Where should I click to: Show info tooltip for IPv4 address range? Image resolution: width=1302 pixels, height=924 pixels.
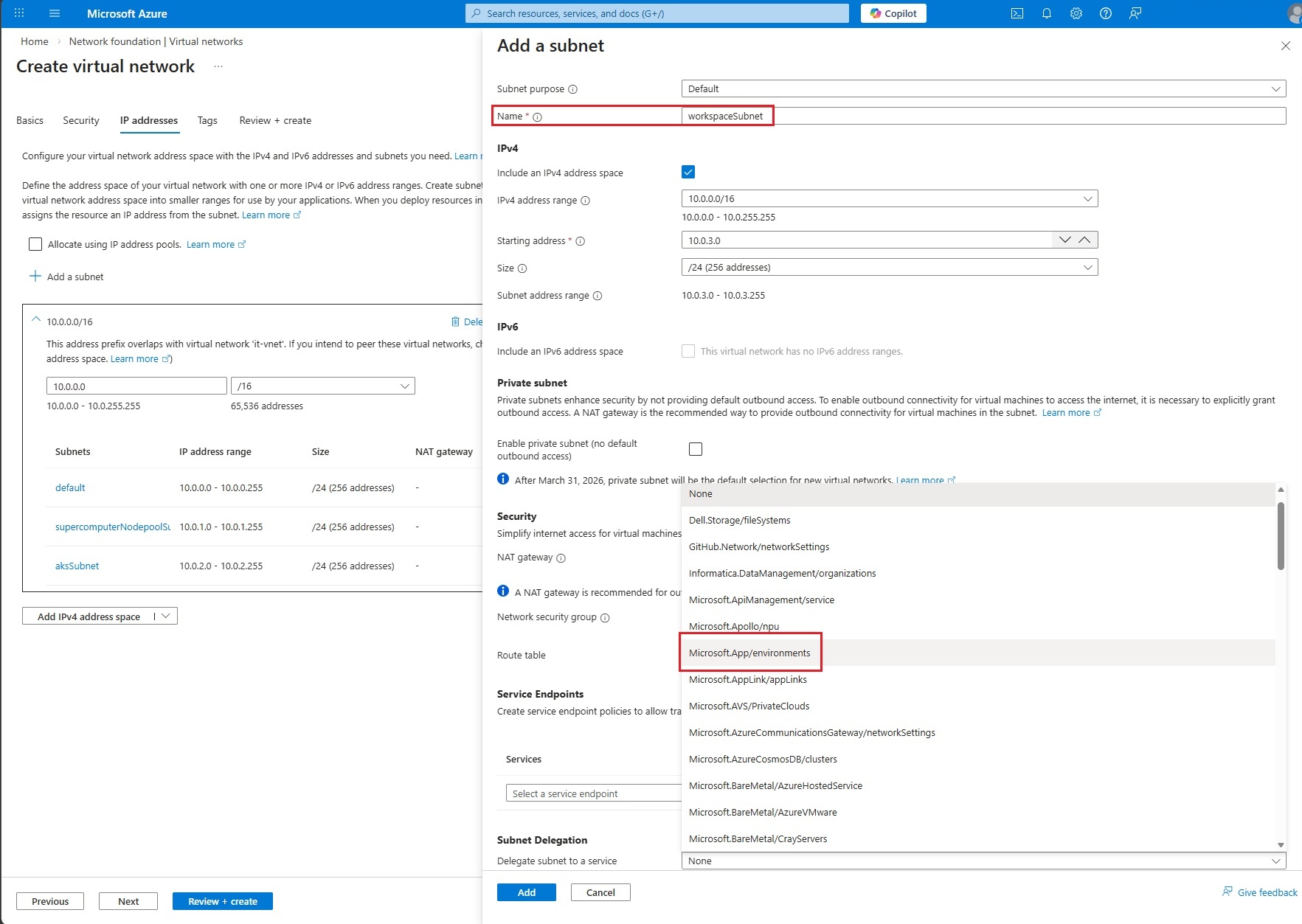click(x=586, y=201)
